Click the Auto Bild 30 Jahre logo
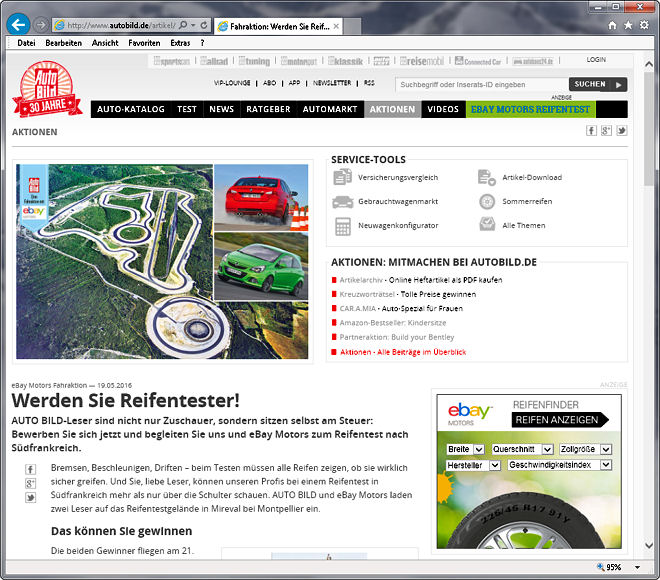 click(47, 89)
